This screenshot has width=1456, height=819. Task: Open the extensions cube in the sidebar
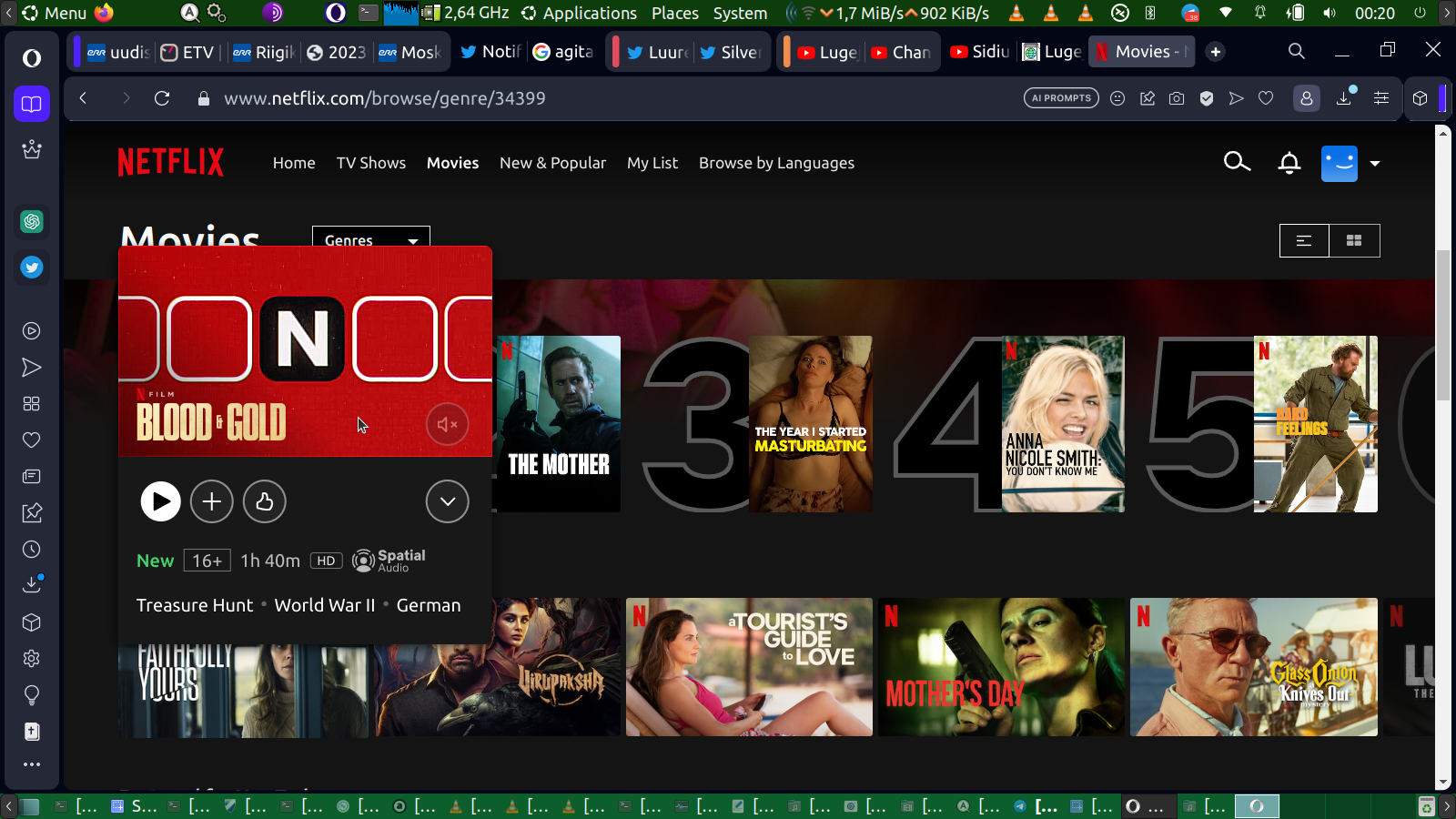tap(32, 622)
